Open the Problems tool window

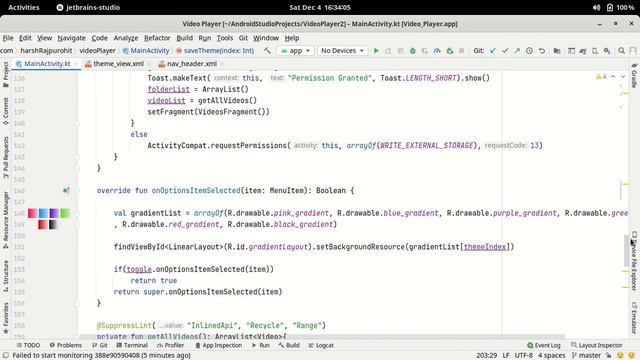[66, 345]
